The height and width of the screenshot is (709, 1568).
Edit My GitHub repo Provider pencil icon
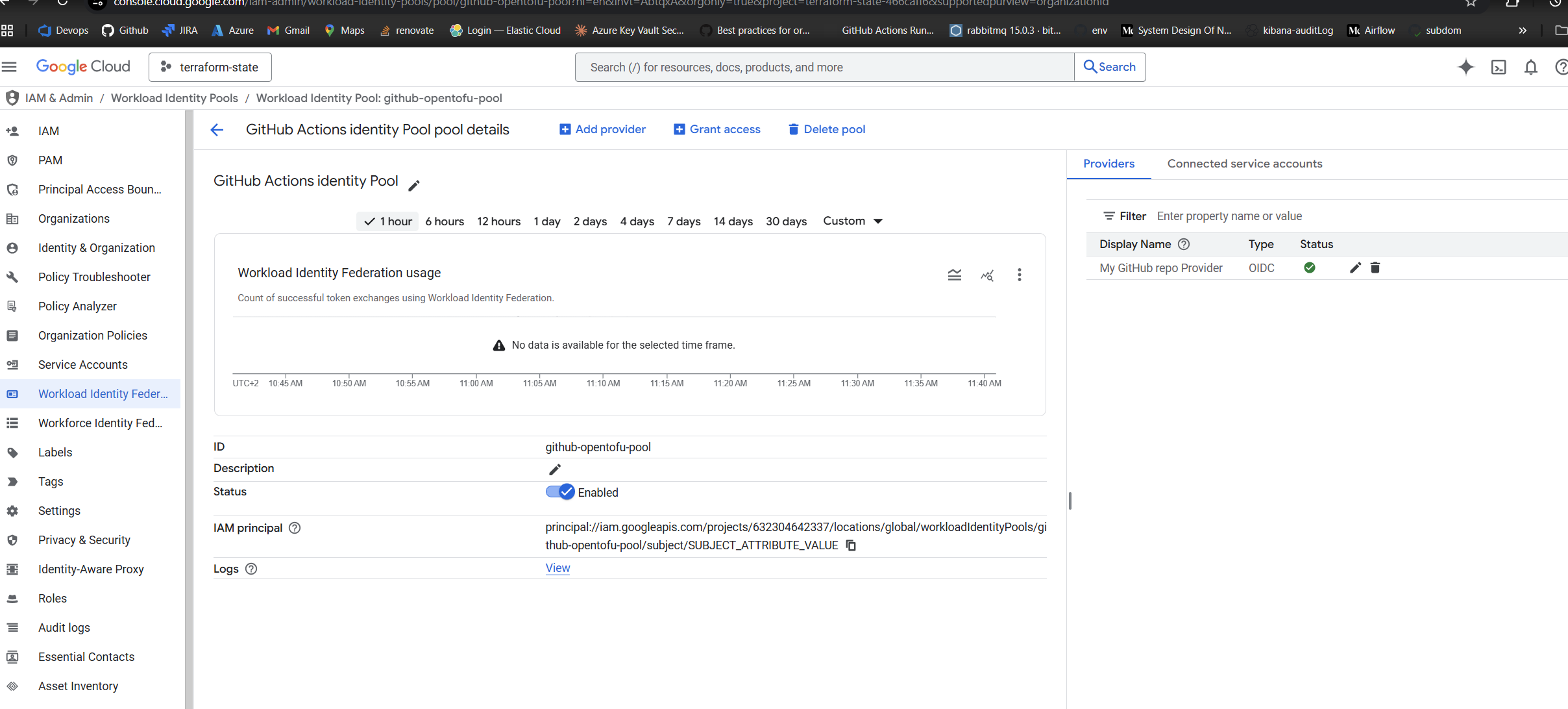click(1355, 267)
